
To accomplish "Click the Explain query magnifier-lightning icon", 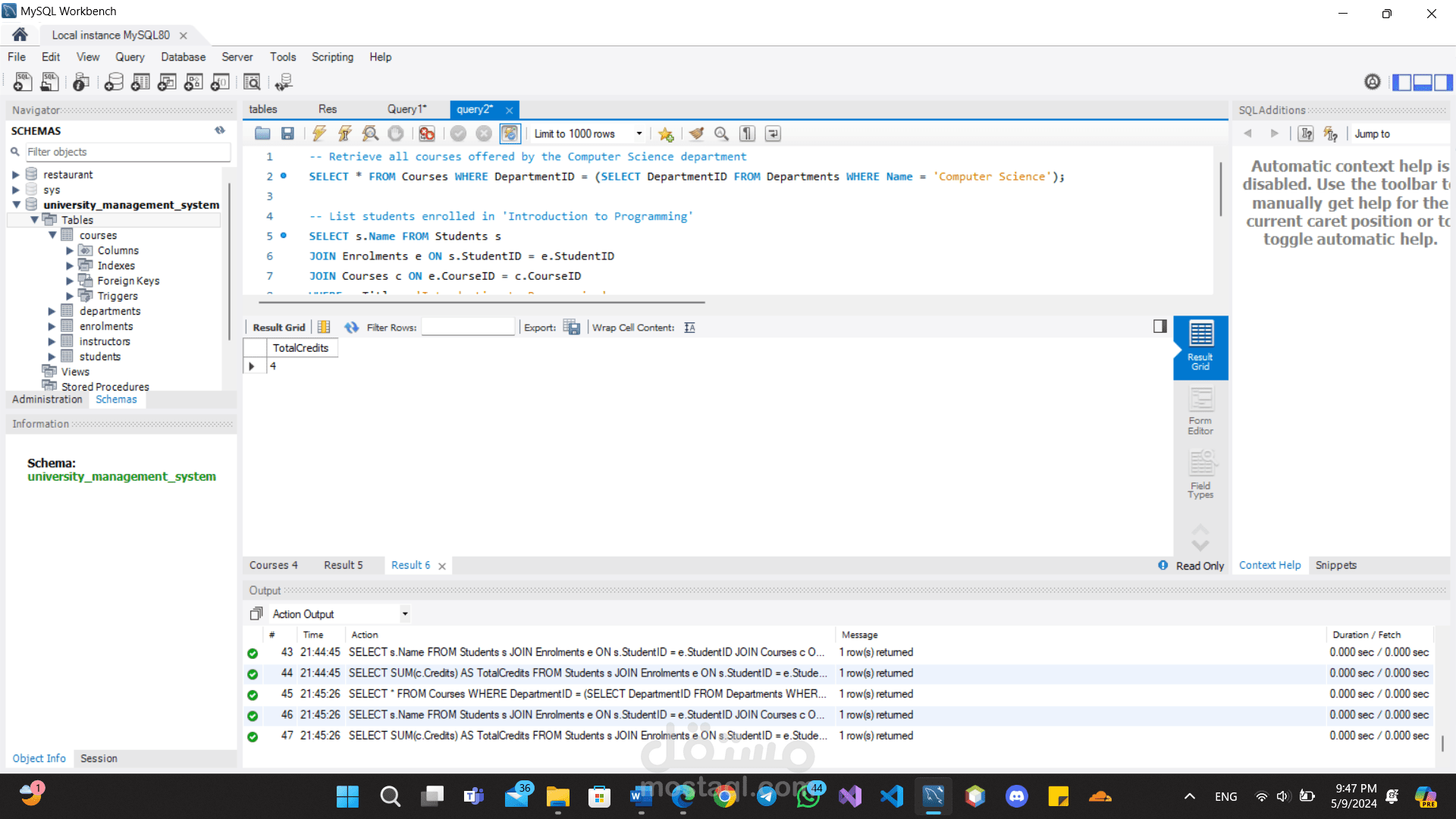I will coord(370,133).
